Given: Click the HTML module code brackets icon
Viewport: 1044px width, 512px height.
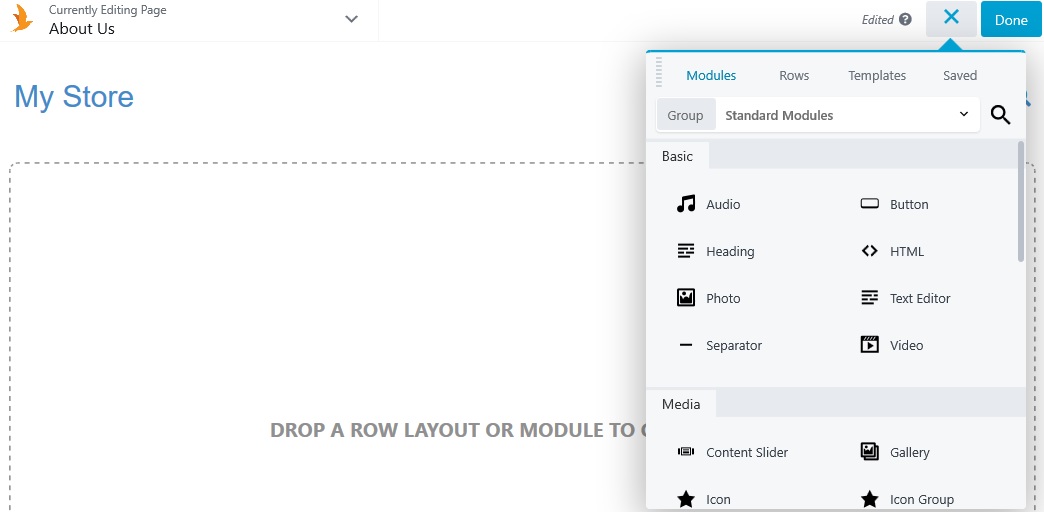Looking at the screenshot, I should 870,251.
